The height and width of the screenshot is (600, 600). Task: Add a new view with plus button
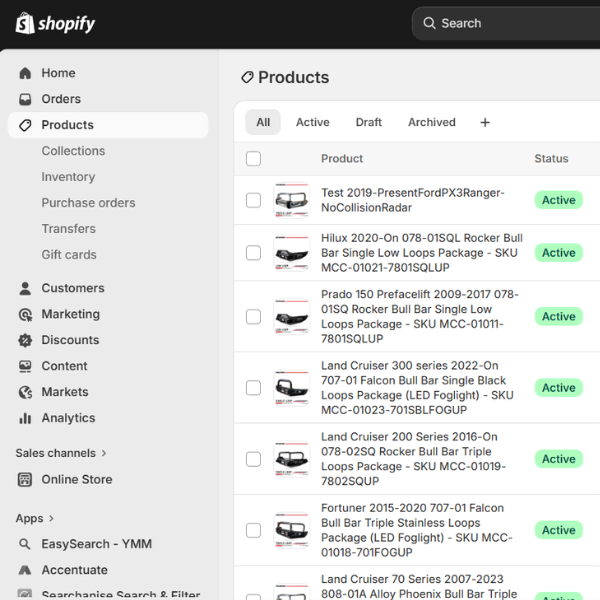tap(485, 122)
